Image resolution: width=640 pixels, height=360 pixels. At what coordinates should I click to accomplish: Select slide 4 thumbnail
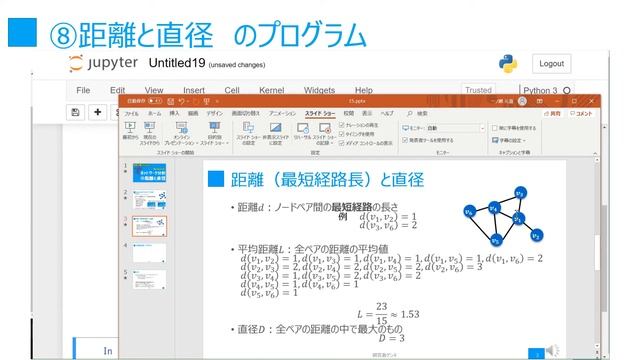pyautogui.click(x=149, y=253)
